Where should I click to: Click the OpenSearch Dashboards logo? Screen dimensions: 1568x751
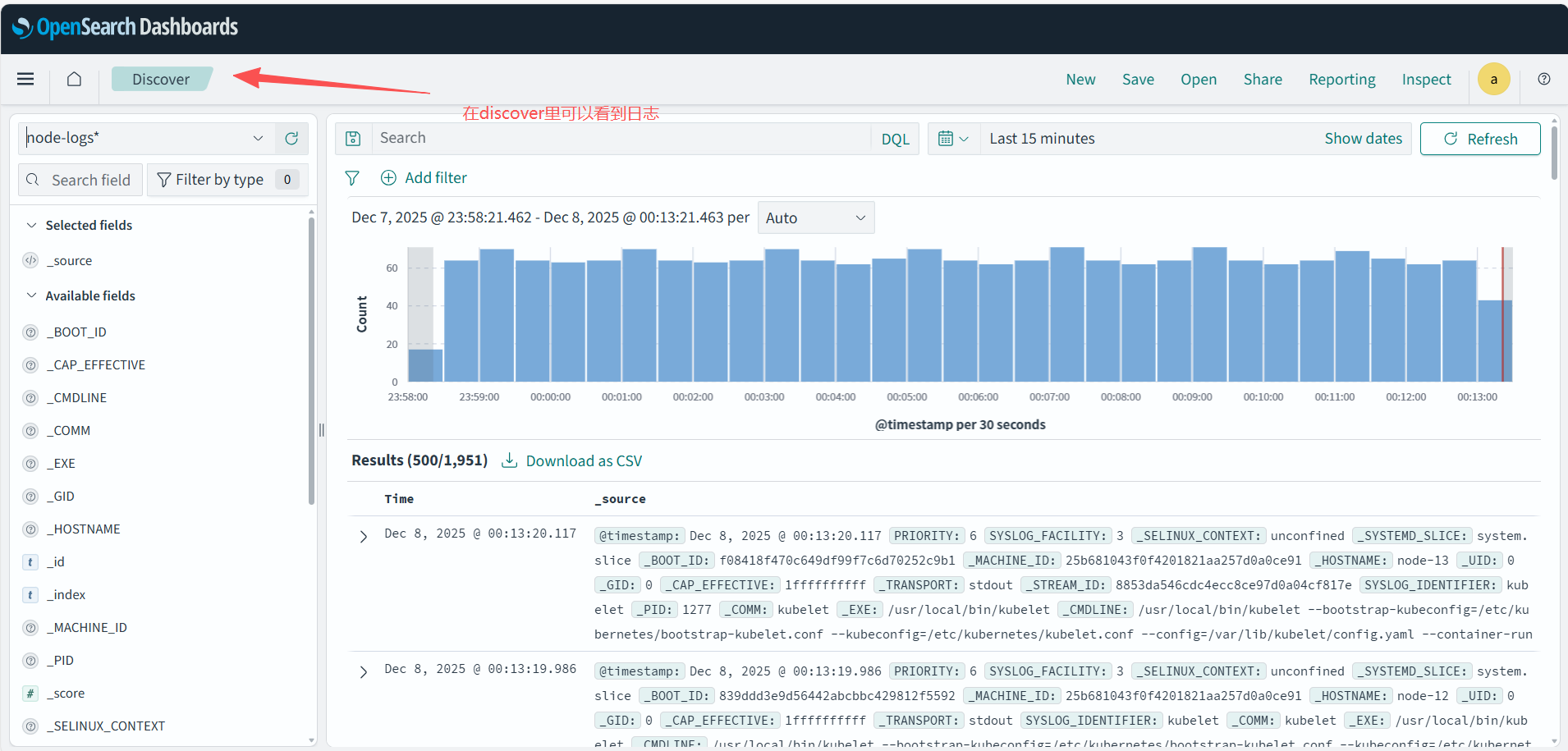click(125, 27)
